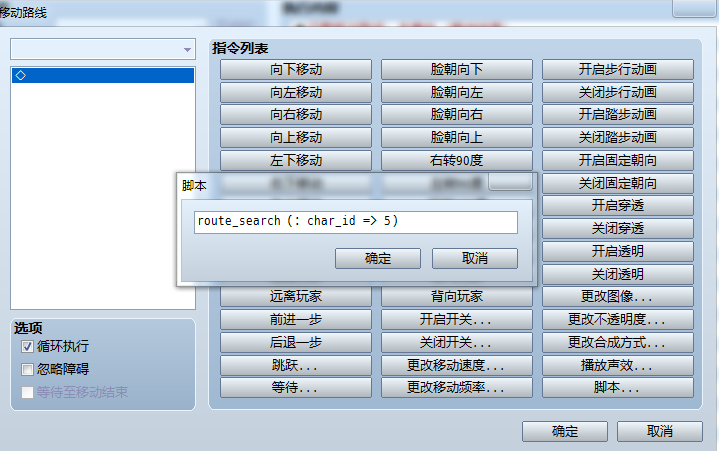Image resolution: width=719 pixels, height=451 pixels.
Task: Add the 背向玩家 command
Action: tap(457, 297)
